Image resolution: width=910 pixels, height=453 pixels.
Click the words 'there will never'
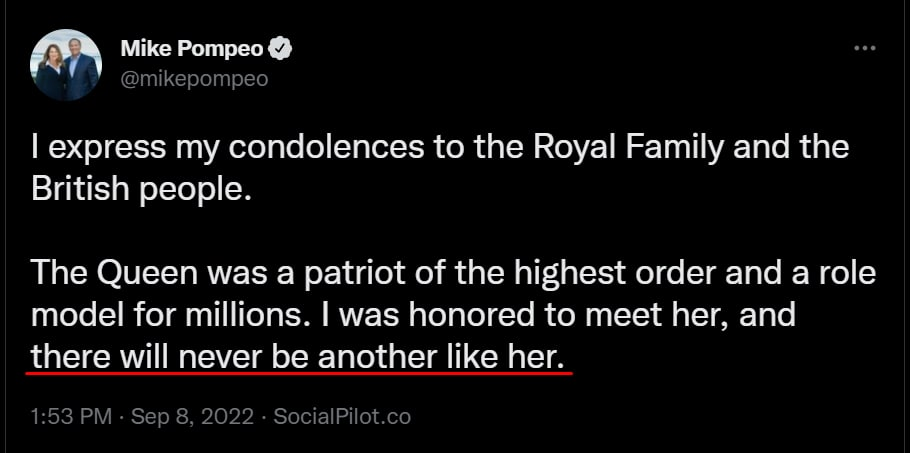(140, 356)
